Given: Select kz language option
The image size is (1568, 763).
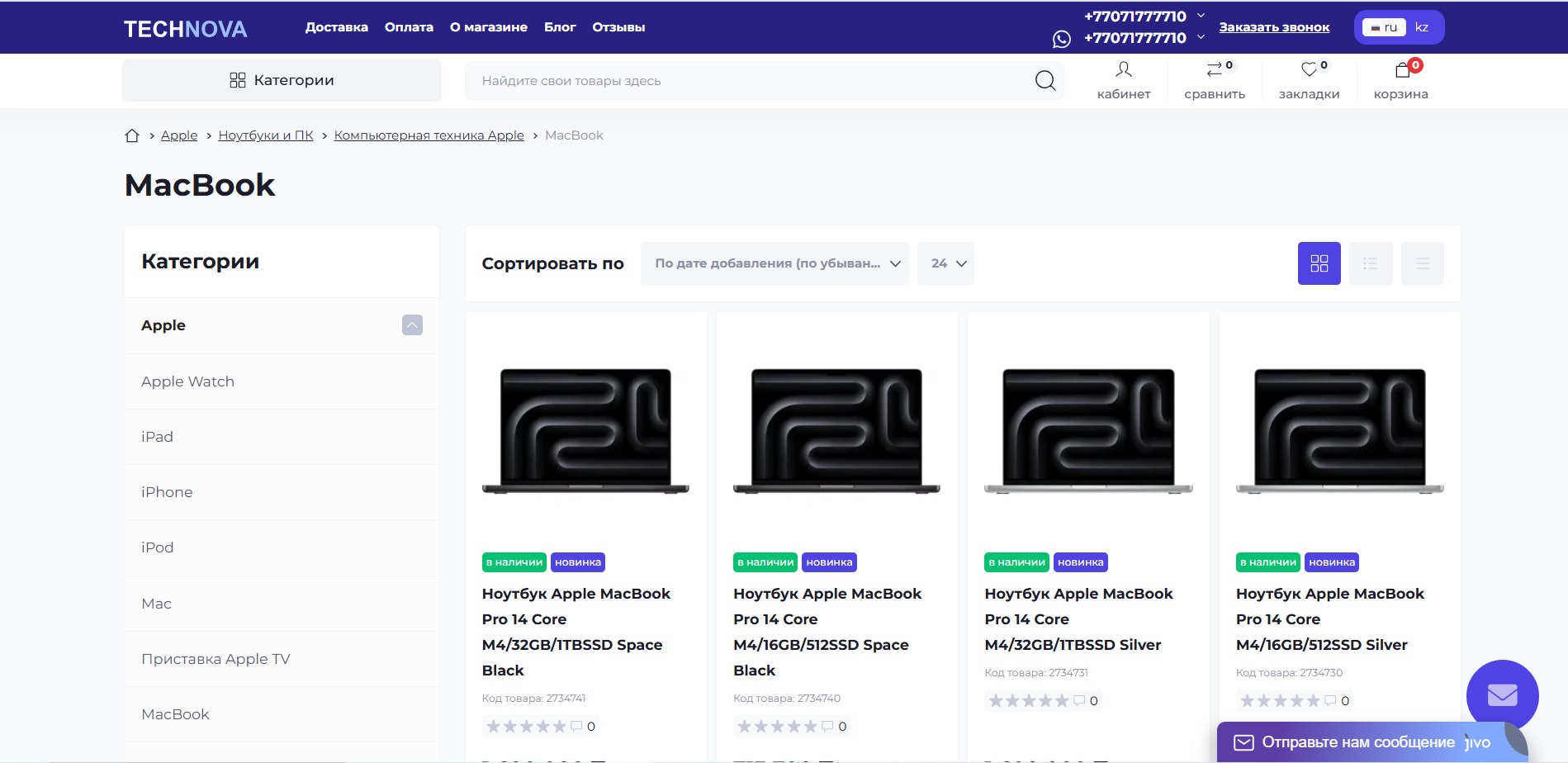Looking at the screenshot, I should click(1422, 27).
